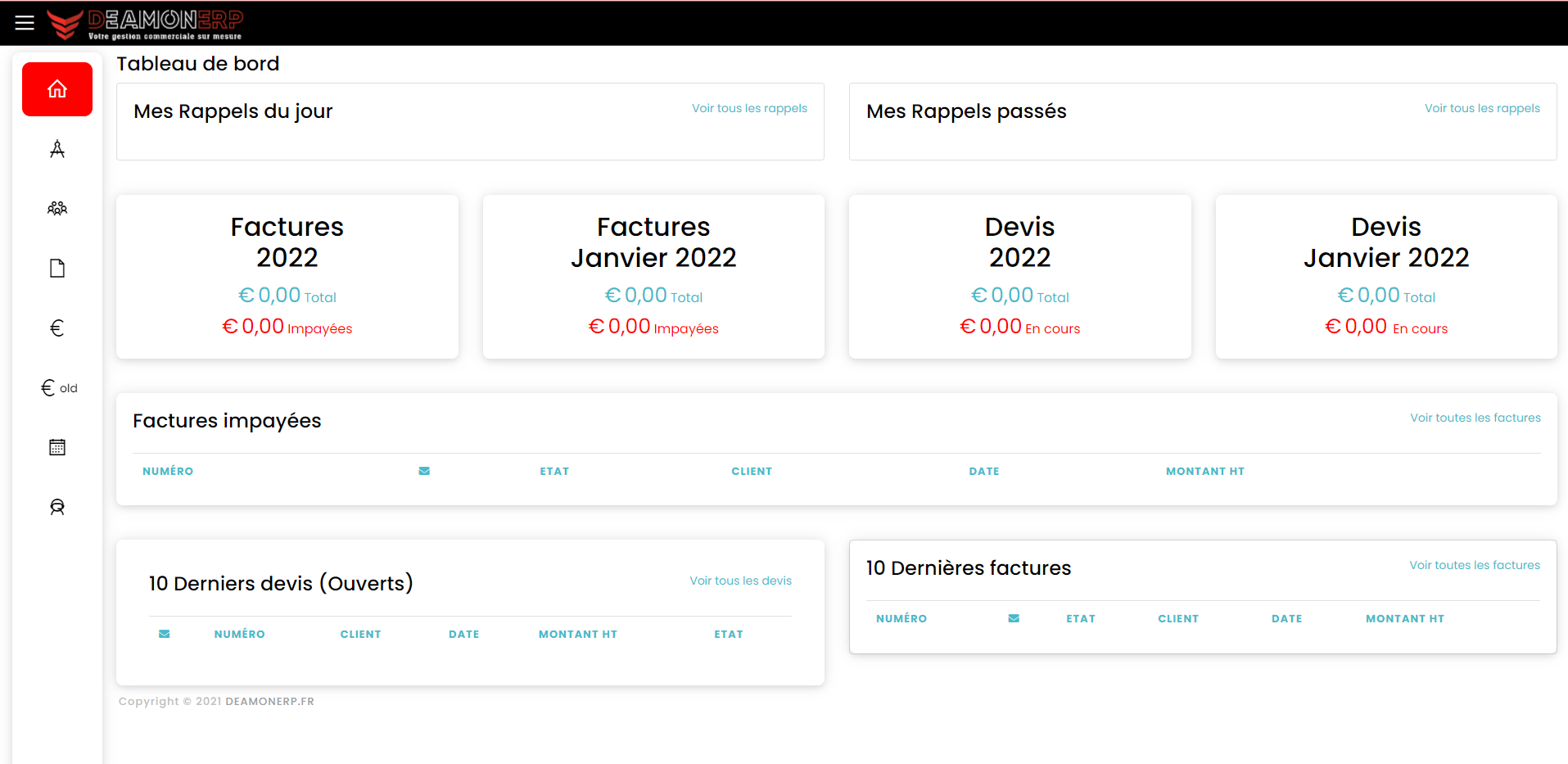Open the Devis Janvier 2022 card
This screenshot has height=764, width=1568.
click(x=1386, y=277)
